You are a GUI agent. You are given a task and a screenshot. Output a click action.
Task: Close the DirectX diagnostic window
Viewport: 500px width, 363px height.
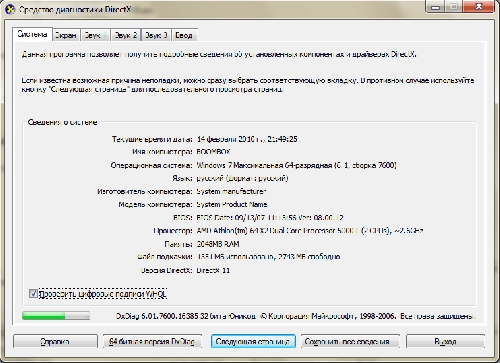tap(479, 7)
